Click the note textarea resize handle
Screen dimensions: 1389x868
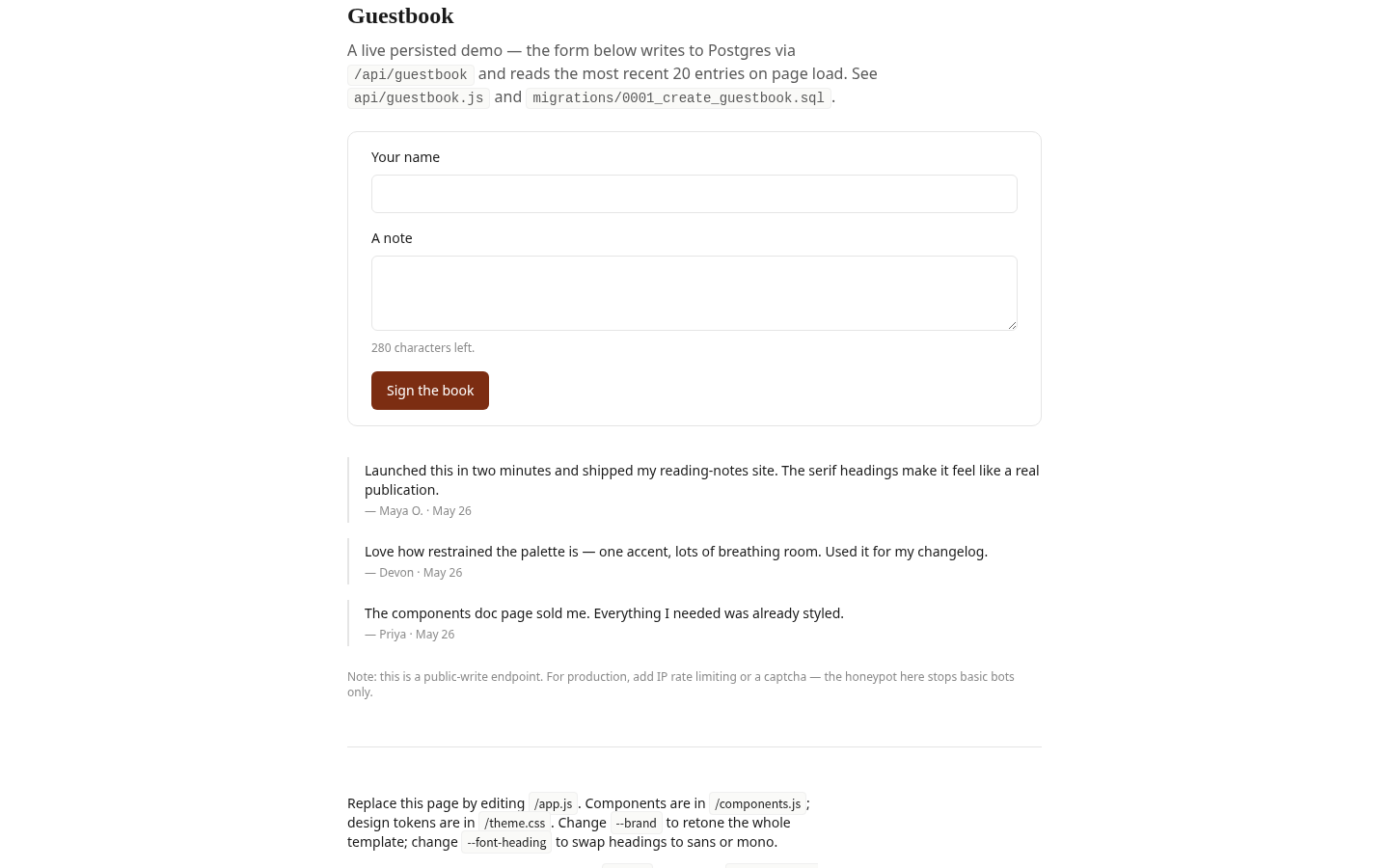click(x=1011, y=325)
